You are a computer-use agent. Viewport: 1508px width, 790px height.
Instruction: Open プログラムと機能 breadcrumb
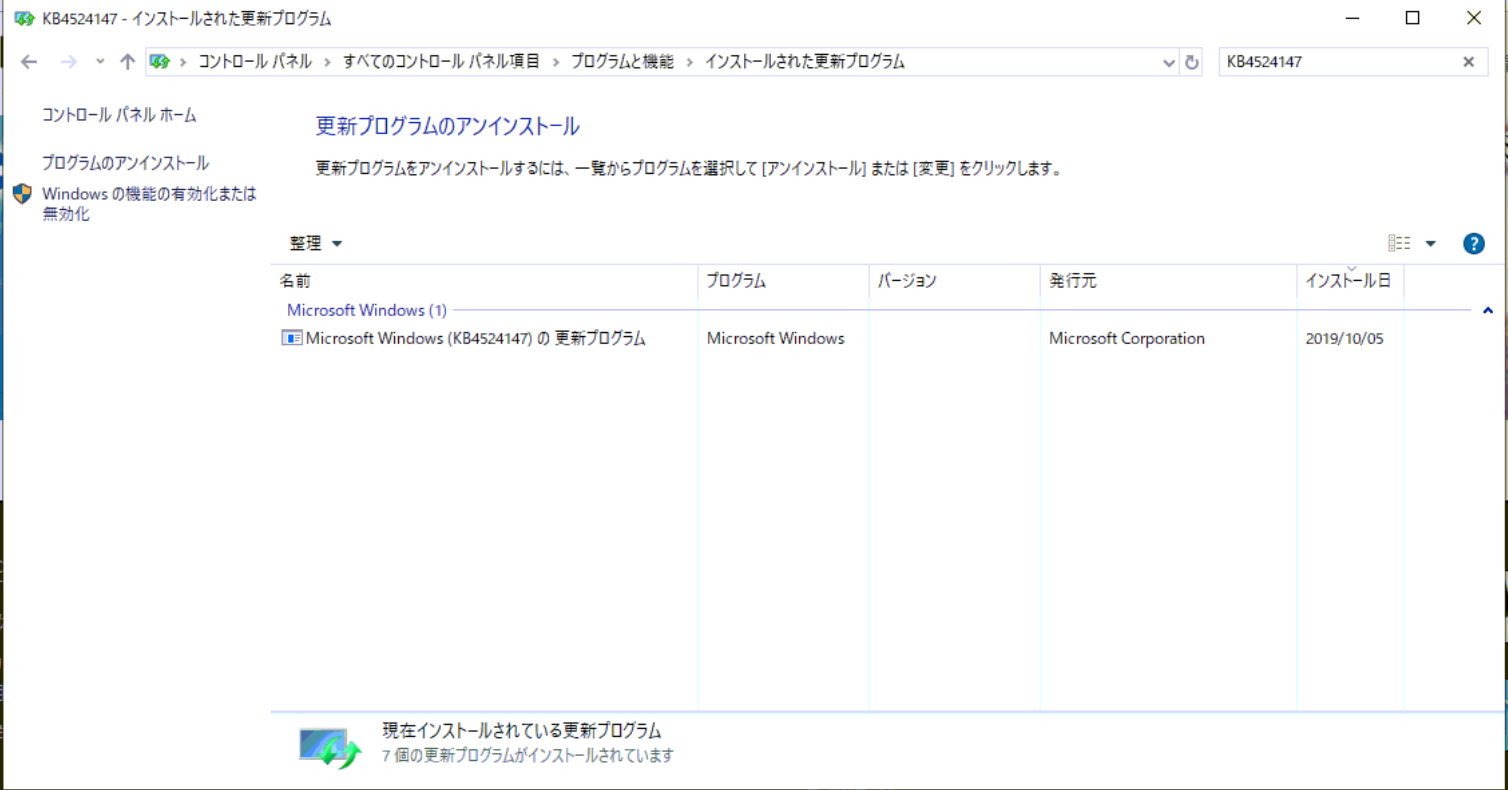(x=622, y=62)
